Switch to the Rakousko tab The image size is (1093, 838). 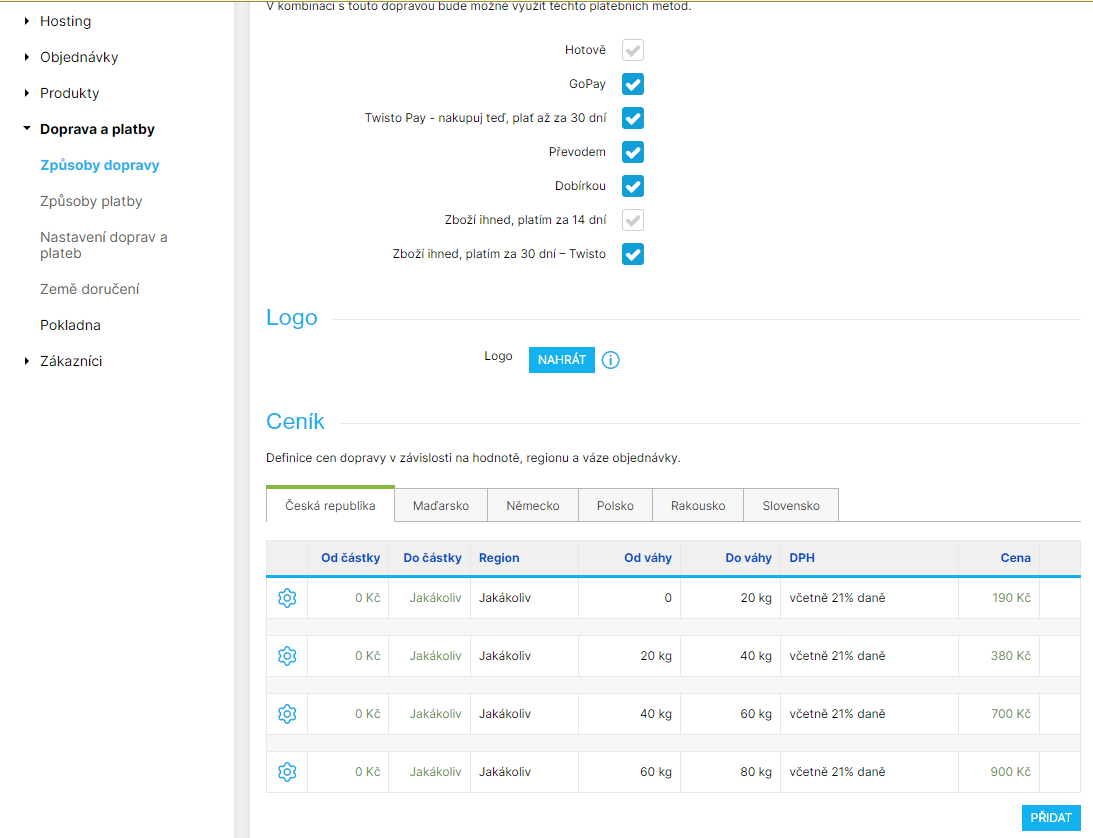(x=698, y=505)
